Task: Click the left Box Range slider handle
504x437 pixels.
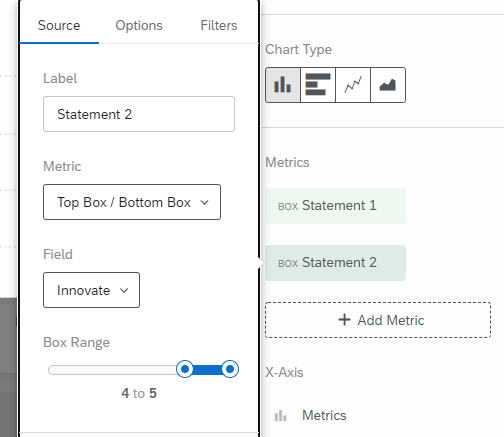Action: [x=185, y=369]
